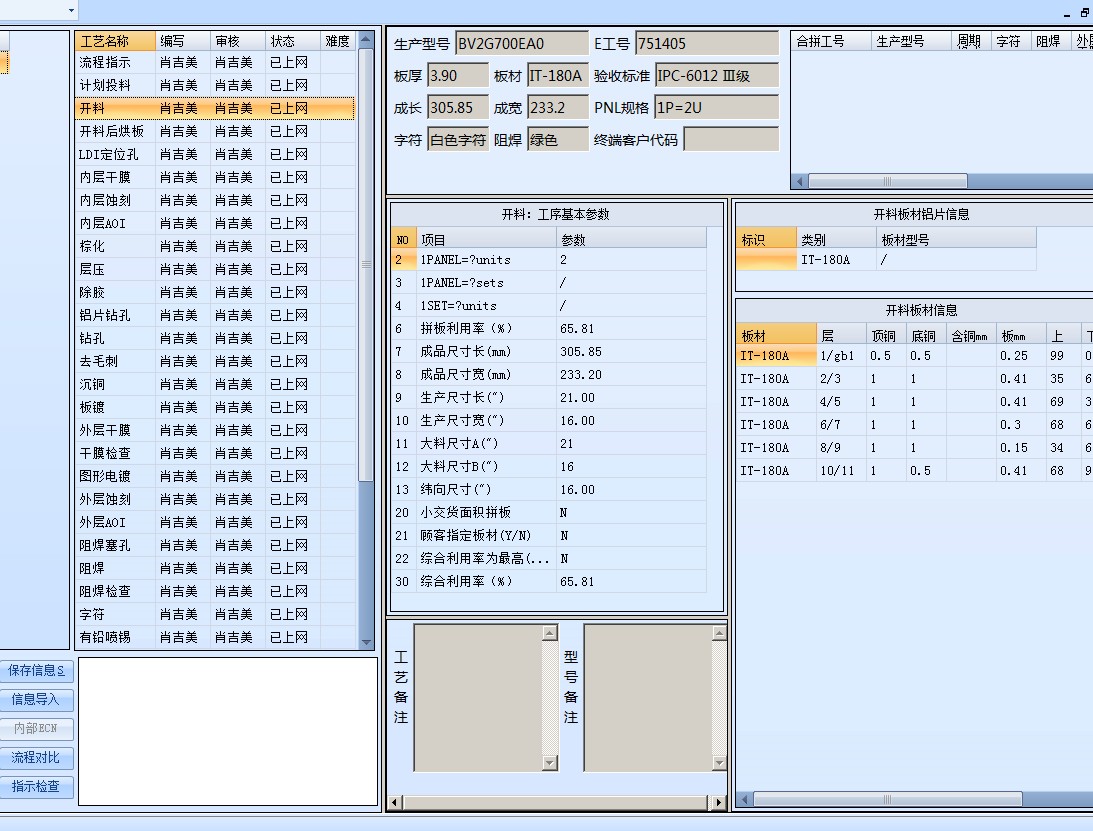Screen dimensions: 1093x831
Task: Select the 成品尺寸长(mm) parameter row
Action: click(549, 352)
